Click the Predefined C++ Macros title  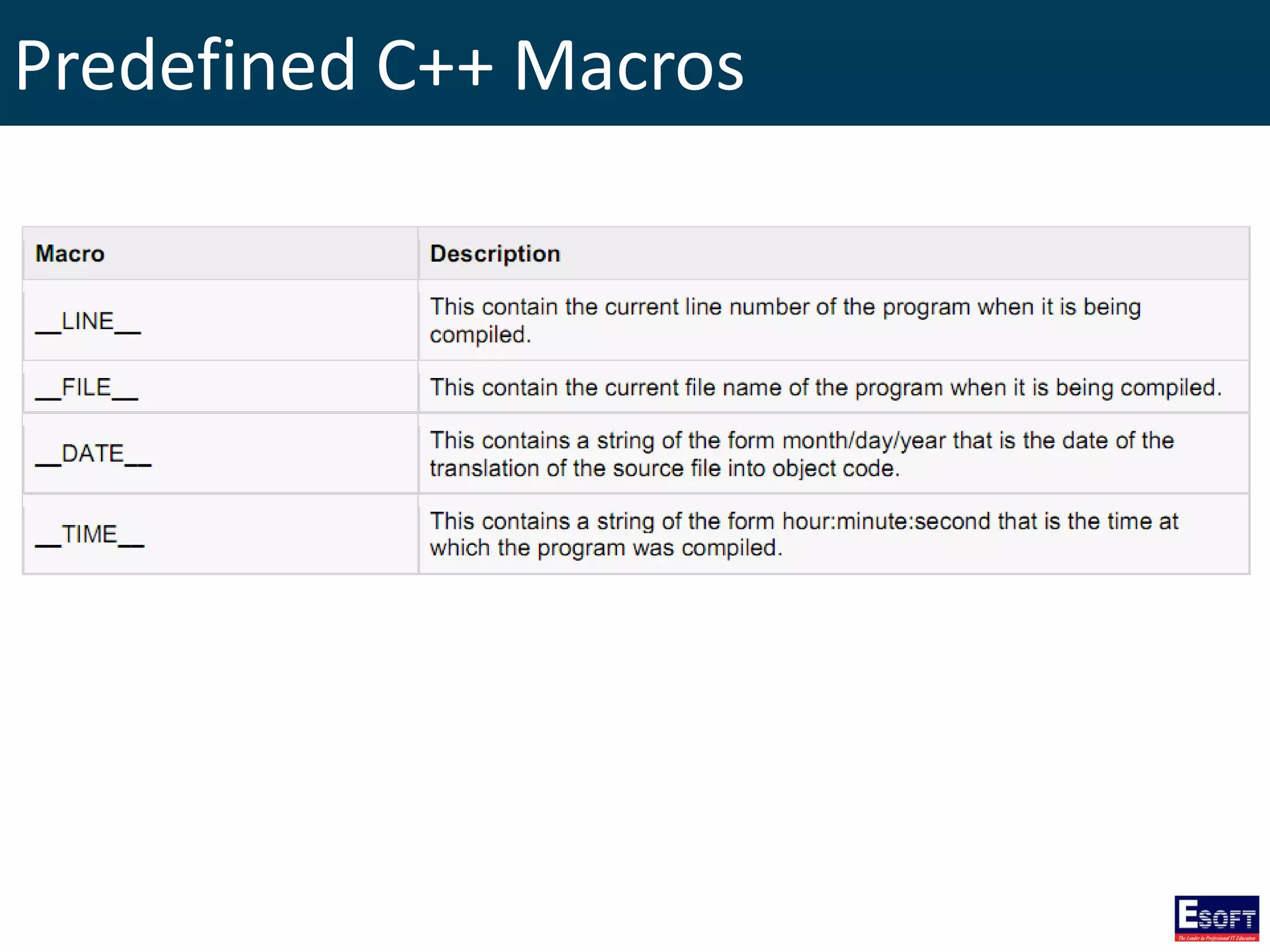click(378, 65)
